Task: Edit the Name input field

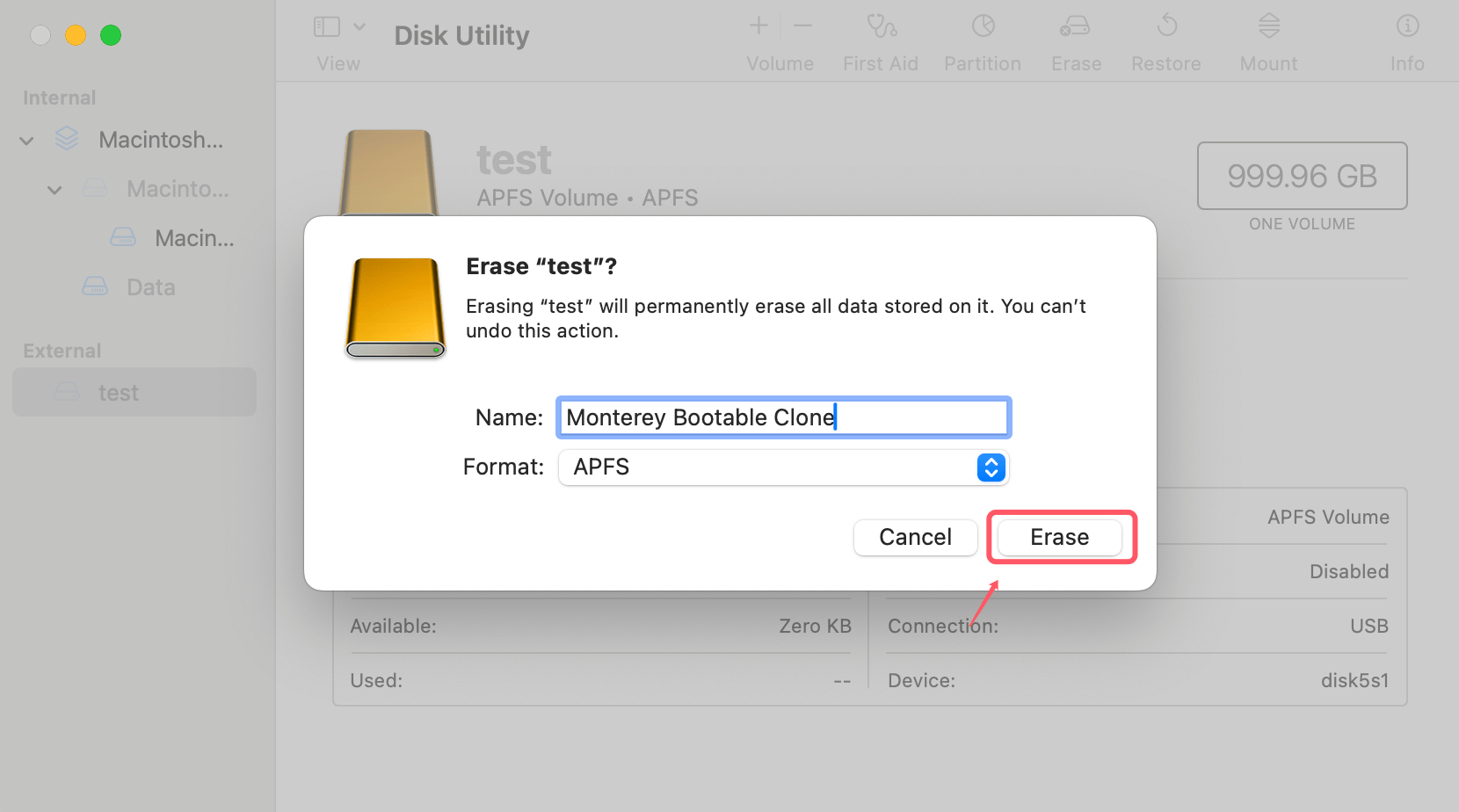Action: click(782, 417)
